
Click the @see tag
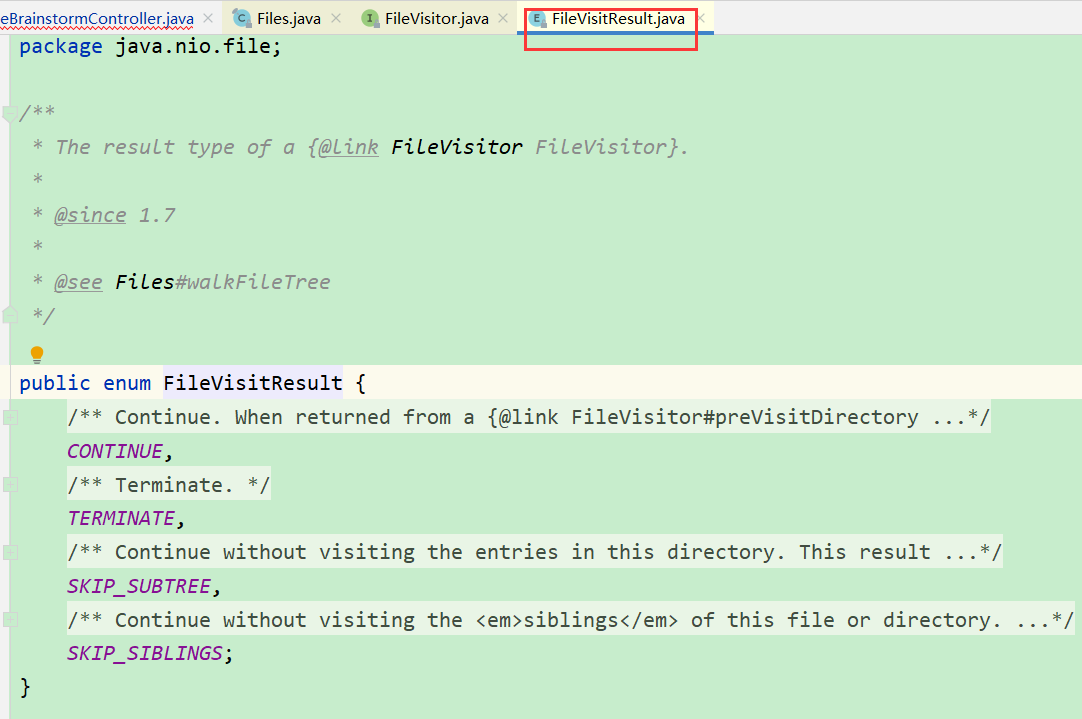79,282
